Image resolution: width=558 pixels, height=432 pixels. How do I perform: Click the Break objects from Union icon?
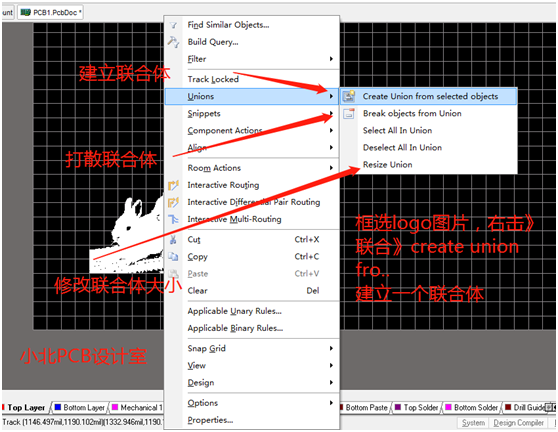349,113
